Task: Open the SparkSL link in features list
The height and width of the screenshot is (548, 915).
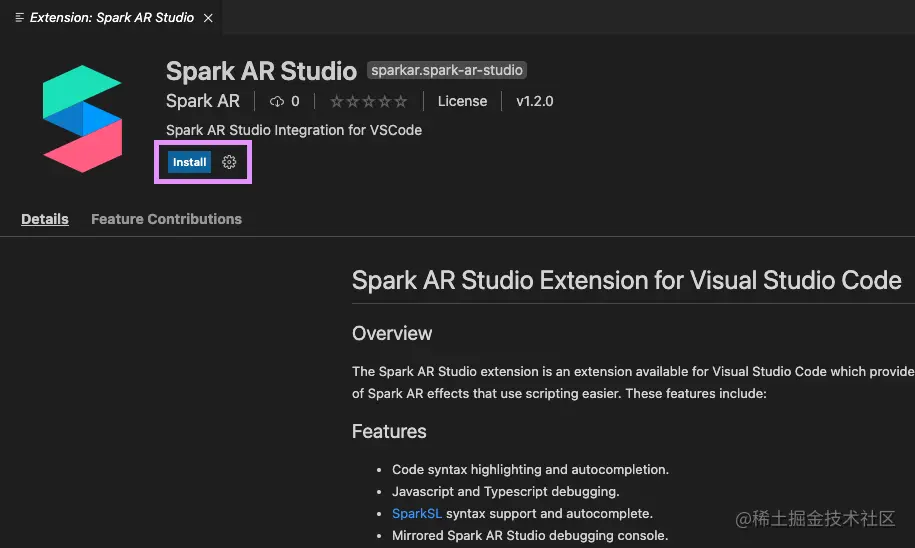Action: [417, 514]
